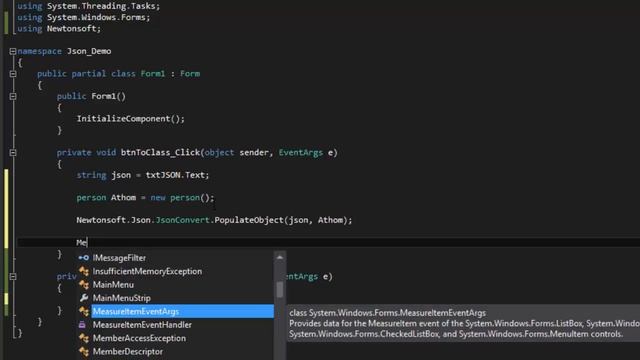Click the 'InitializeComponent();' call

click(131, 119)
